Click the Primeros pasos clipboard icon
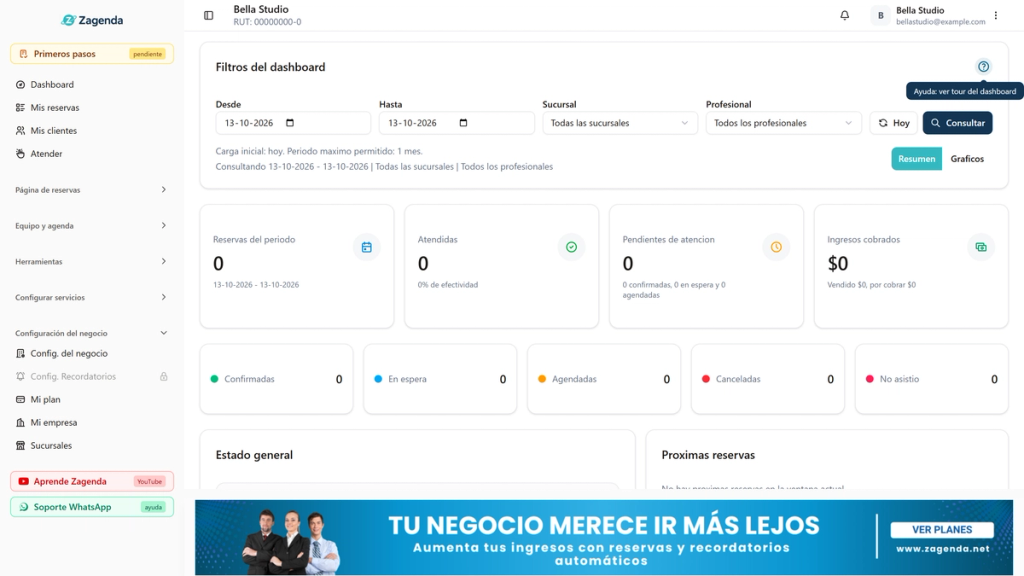The width and height of the screenshot is (1024, 576). click(24, 54)
